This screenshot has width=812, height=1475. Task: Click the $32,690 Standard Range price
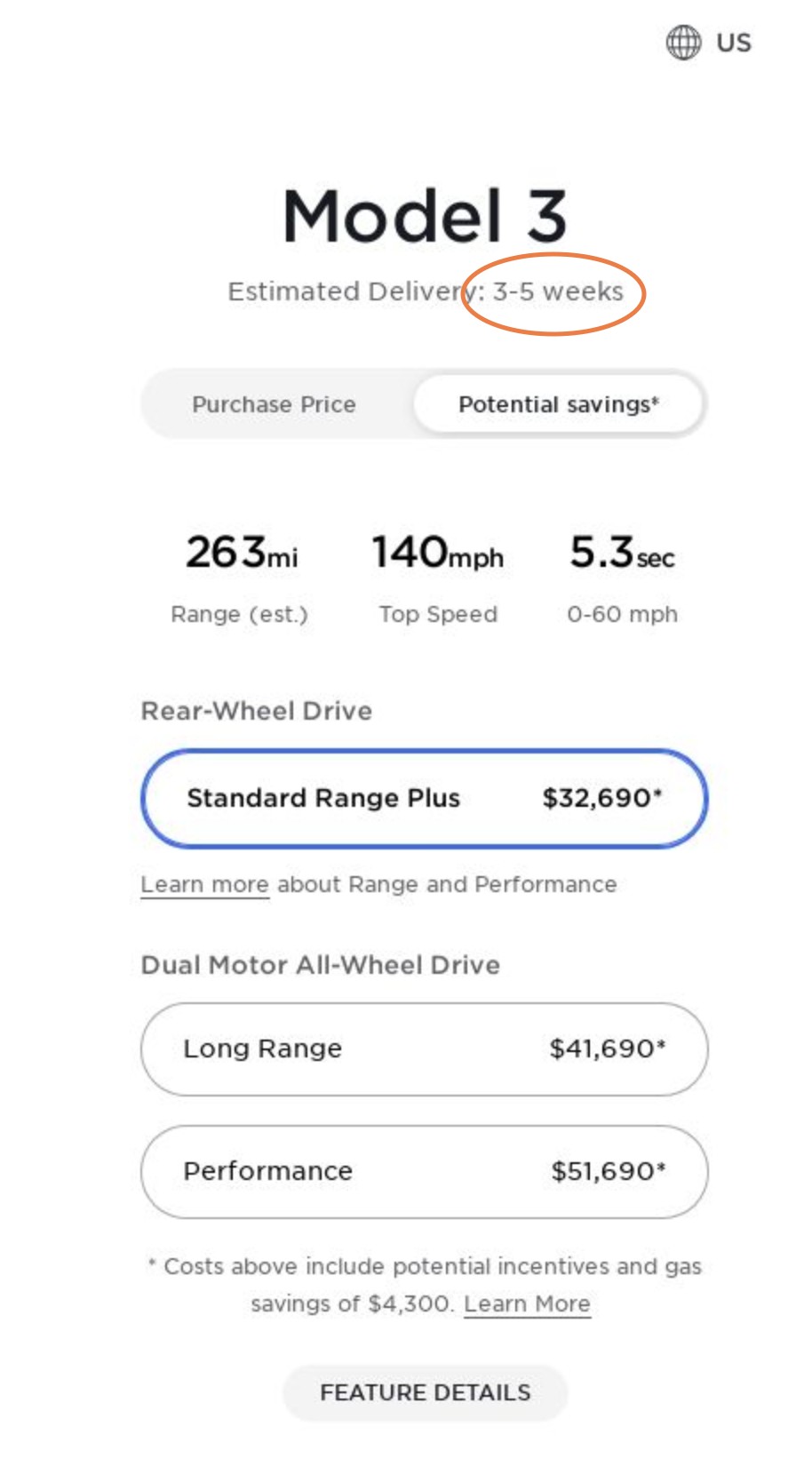point(602,798)
